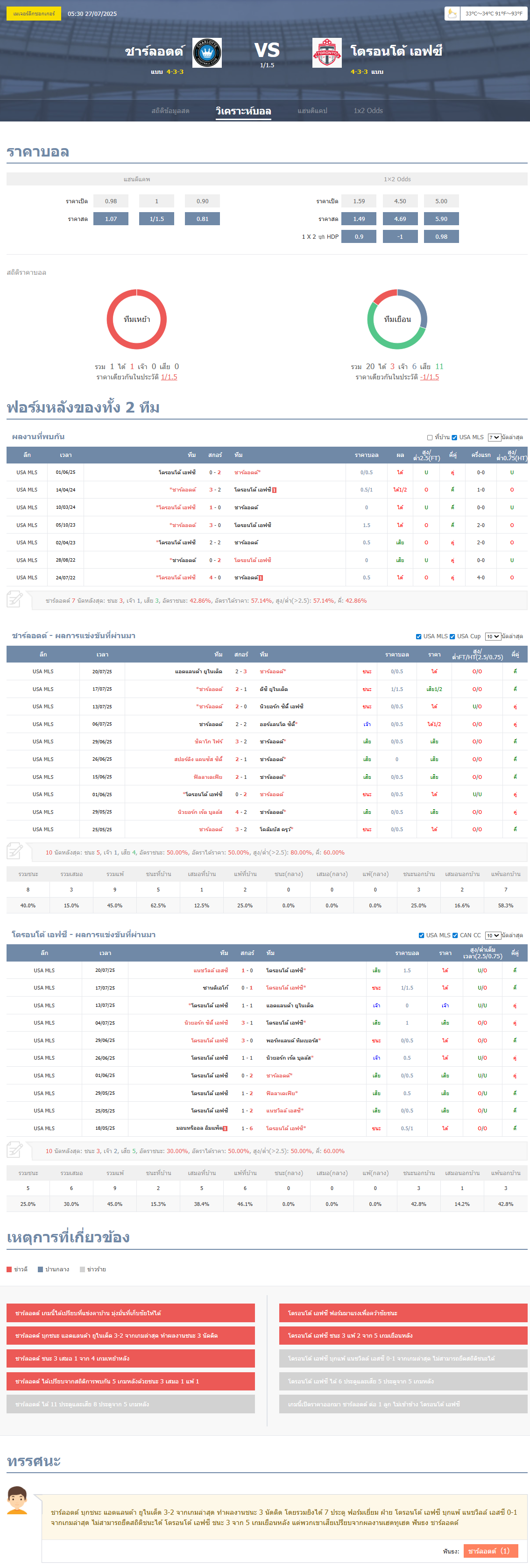The image size is (530, 1568).
Task: Click the Charlotte FC club logo
Action: coord(207,53)
